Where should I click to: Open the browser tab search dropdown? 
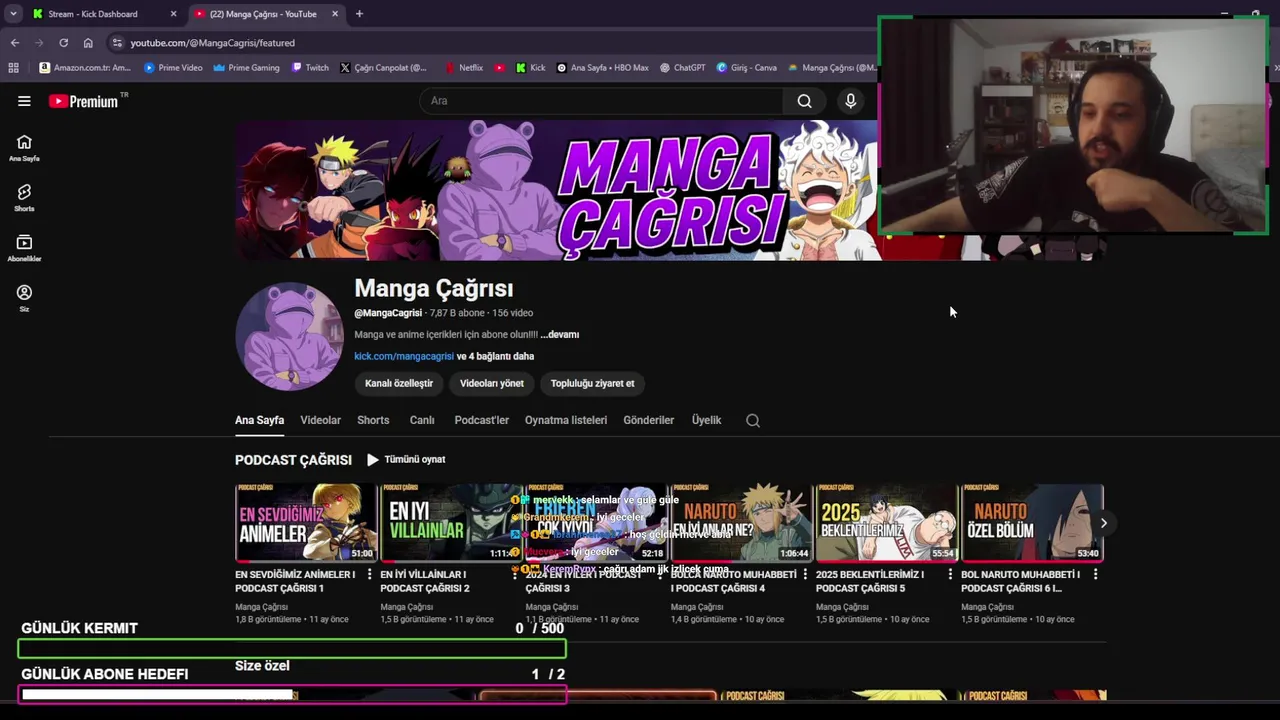pyautogui.click(x=13, y=14)
